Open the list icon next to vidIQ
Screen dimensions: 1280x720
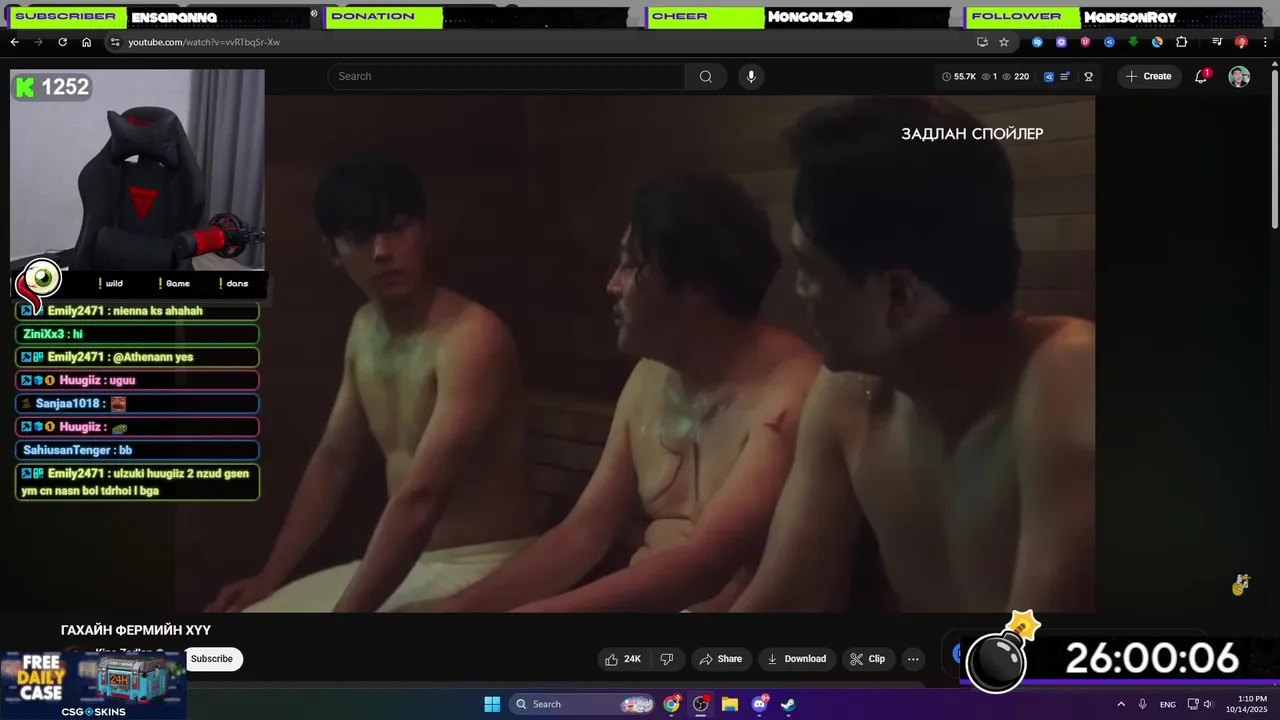coord(1065,76)
